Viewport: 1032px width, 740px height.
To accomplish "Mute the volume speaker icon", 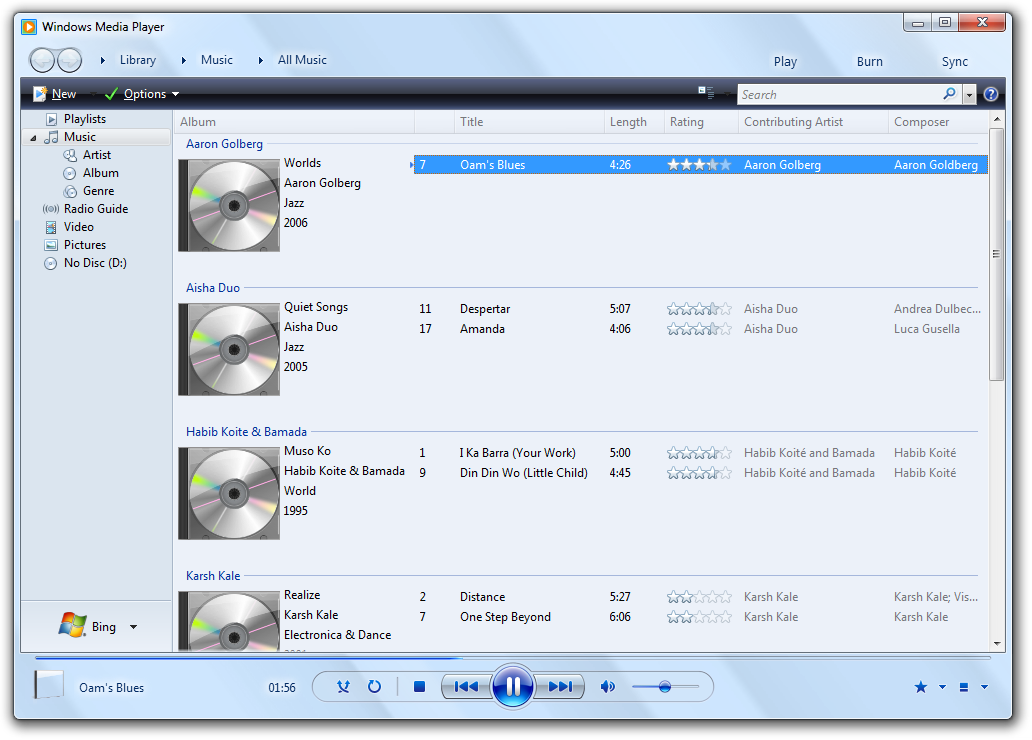I will (x=607, y=687).
